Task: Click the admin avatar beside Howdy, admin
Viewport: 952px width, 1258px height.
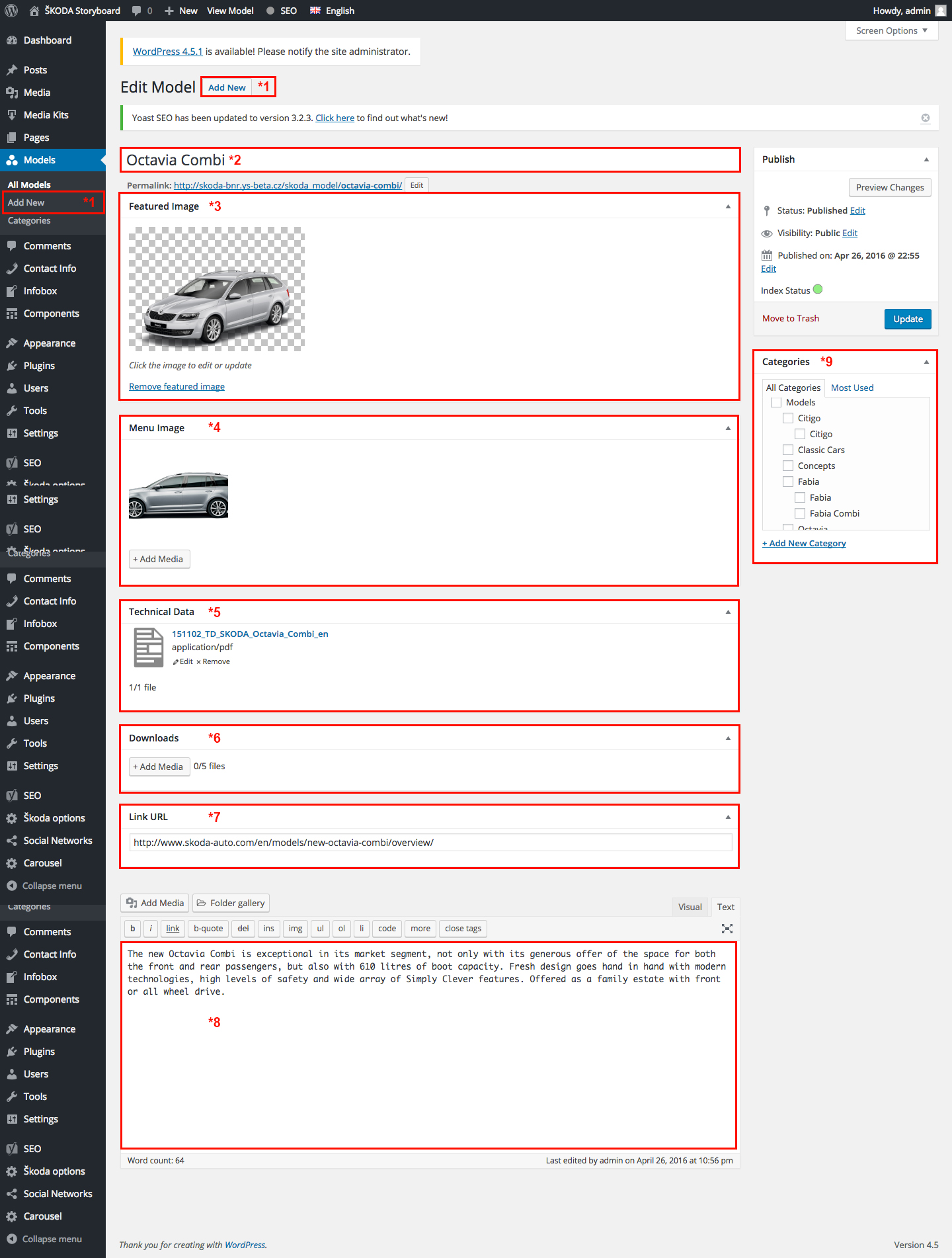Action: tap(940, 11)
